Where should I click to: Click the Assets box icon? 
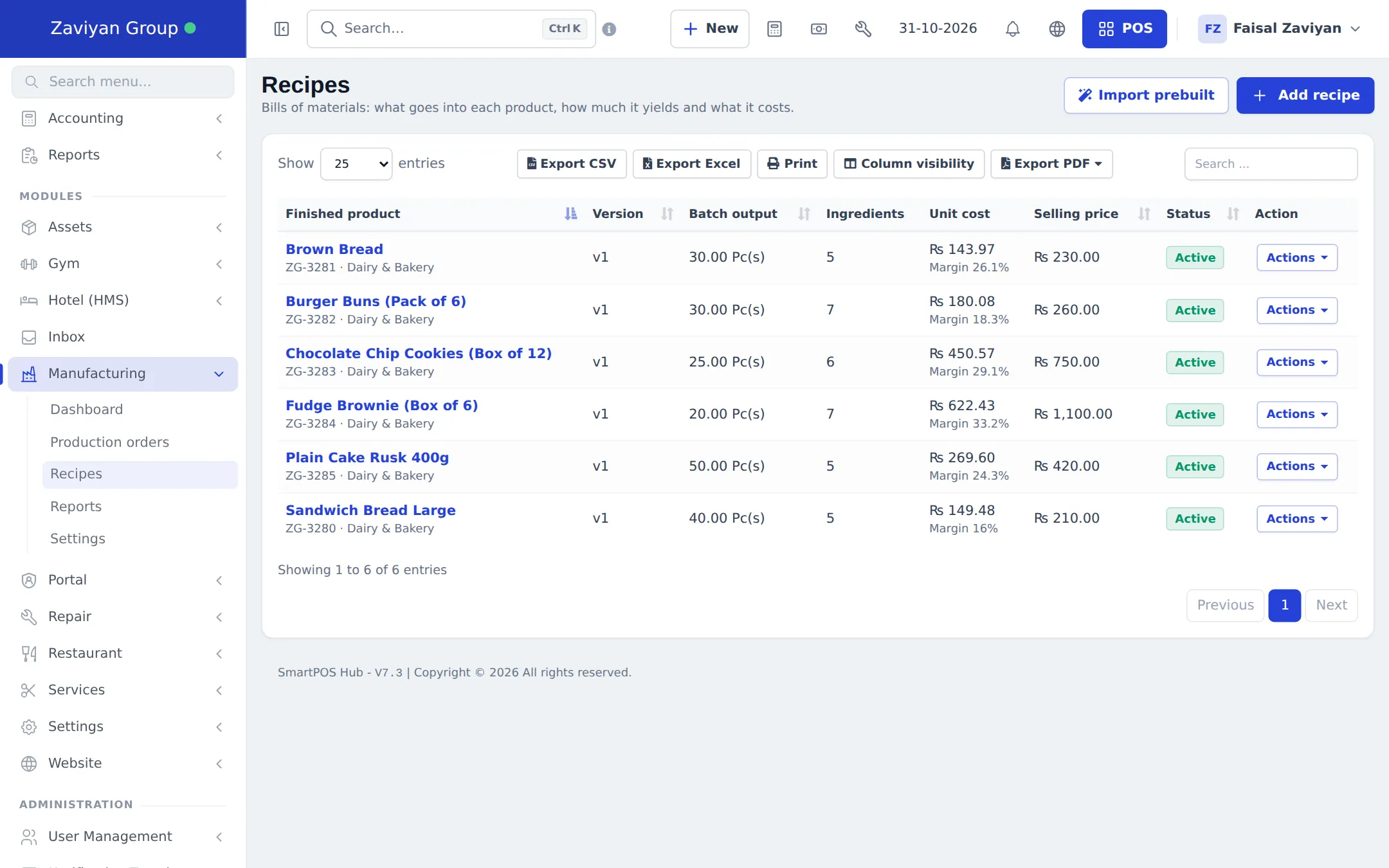(x=29, y=227)
